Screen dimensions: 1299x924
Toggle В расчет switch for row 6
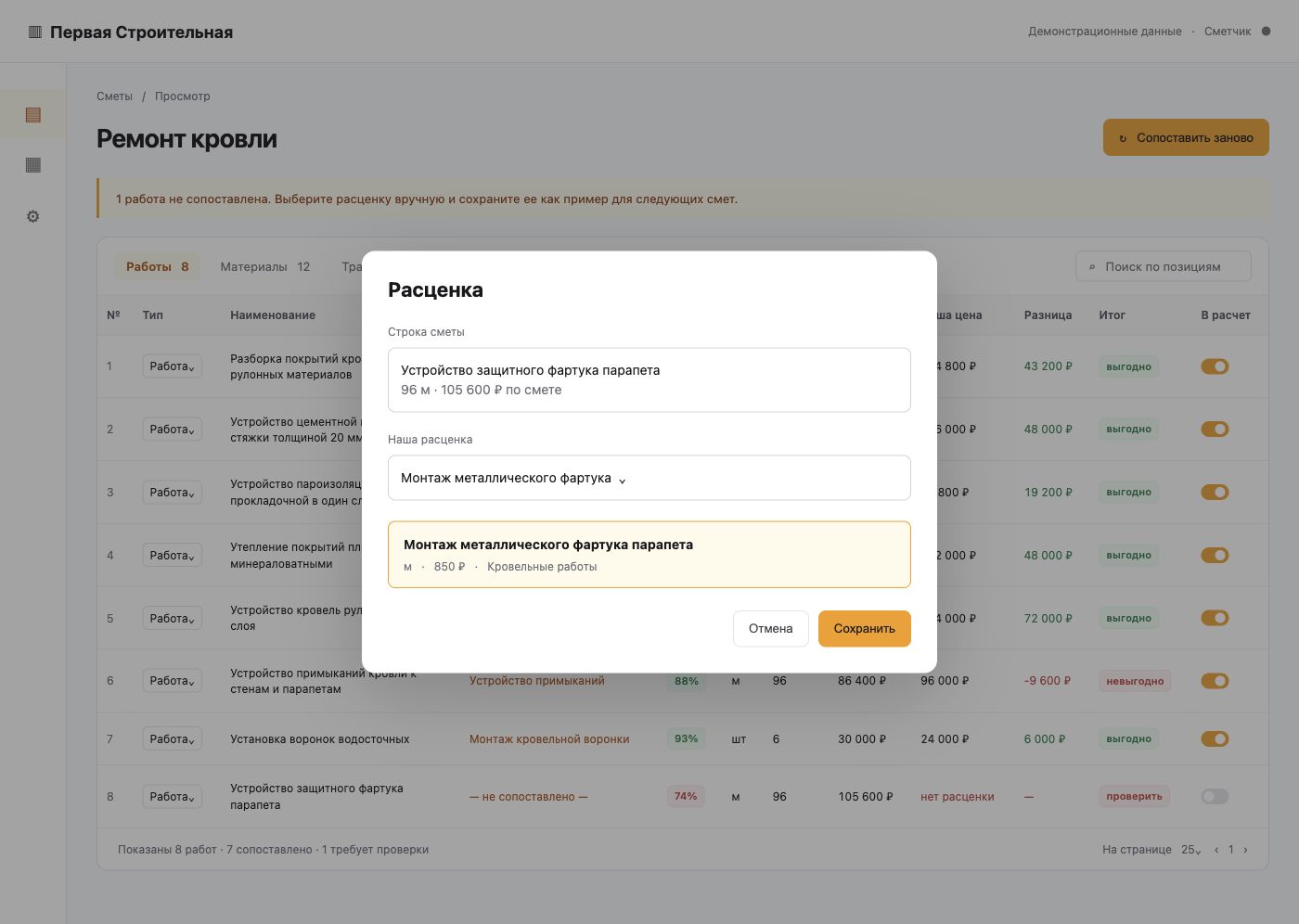point(1215,681)
